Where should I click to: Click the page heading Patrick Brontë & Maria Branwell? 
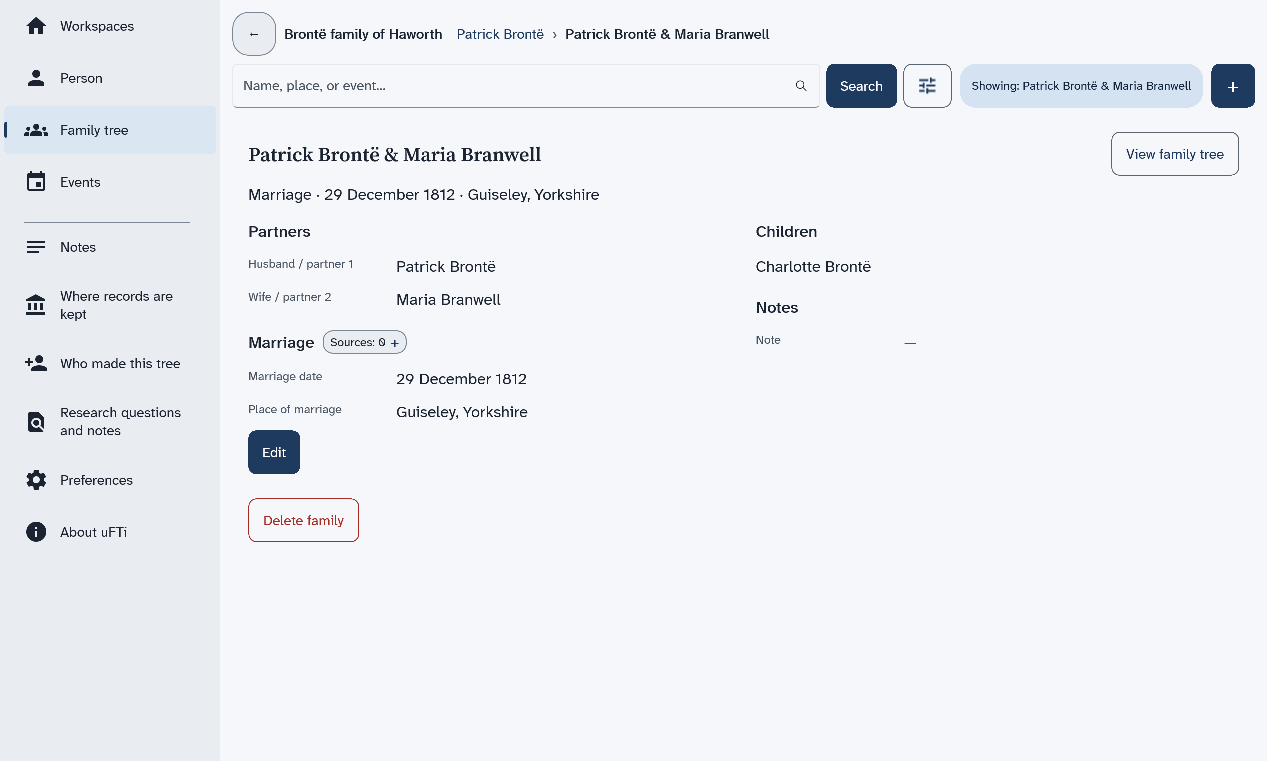(x=395, y=155)
